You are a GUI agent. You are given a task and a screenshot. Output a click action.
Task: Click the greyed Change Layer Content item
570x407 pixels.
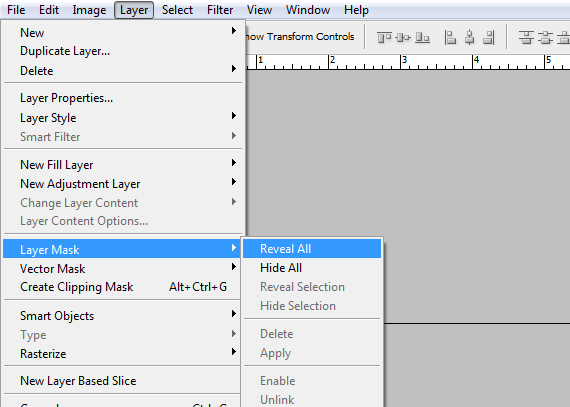click(x=122, y=203)
